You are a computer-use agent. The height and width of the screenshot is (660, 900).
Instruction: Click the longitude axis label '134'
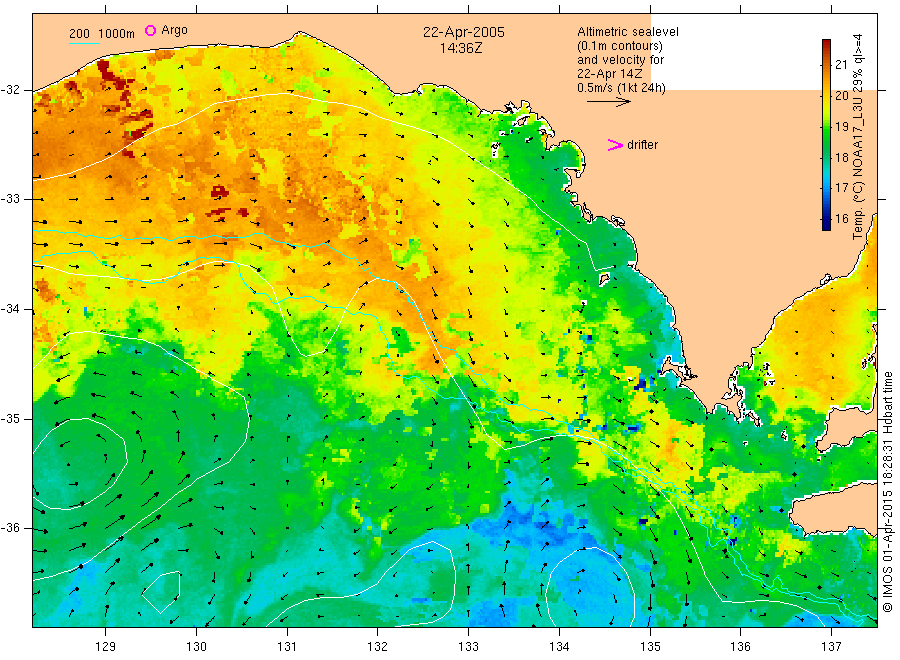(x=559, y=646)
